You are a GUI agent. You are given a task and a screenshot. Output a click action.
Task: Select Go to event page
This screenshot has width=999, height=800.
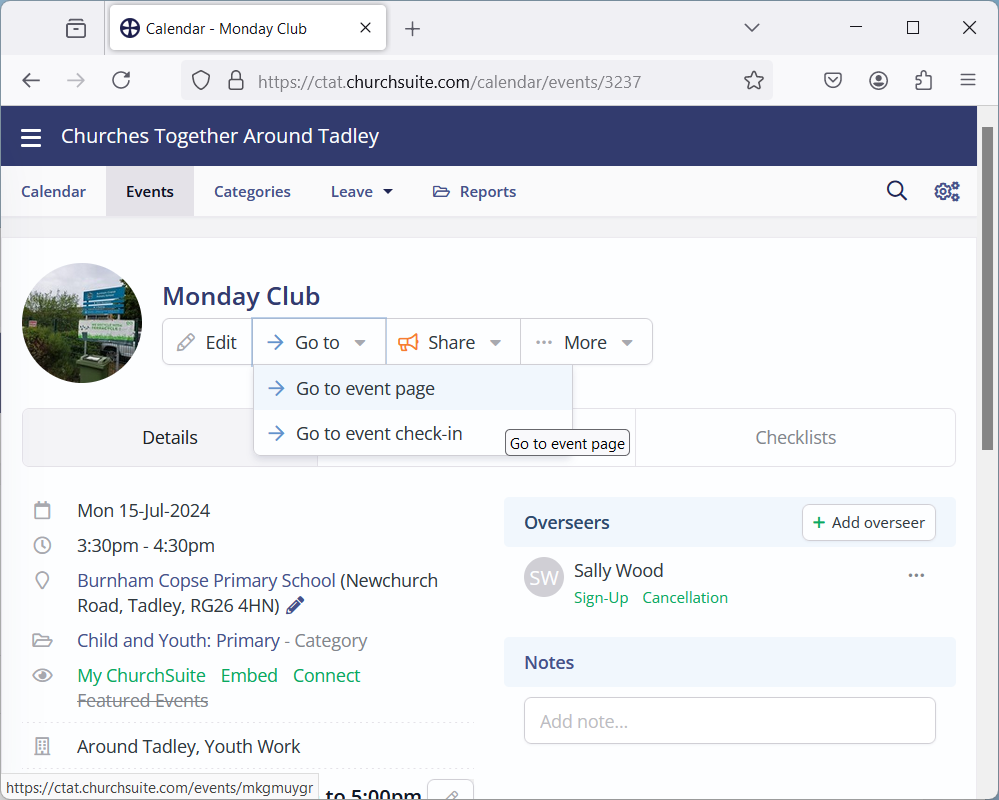coord(413,389)
